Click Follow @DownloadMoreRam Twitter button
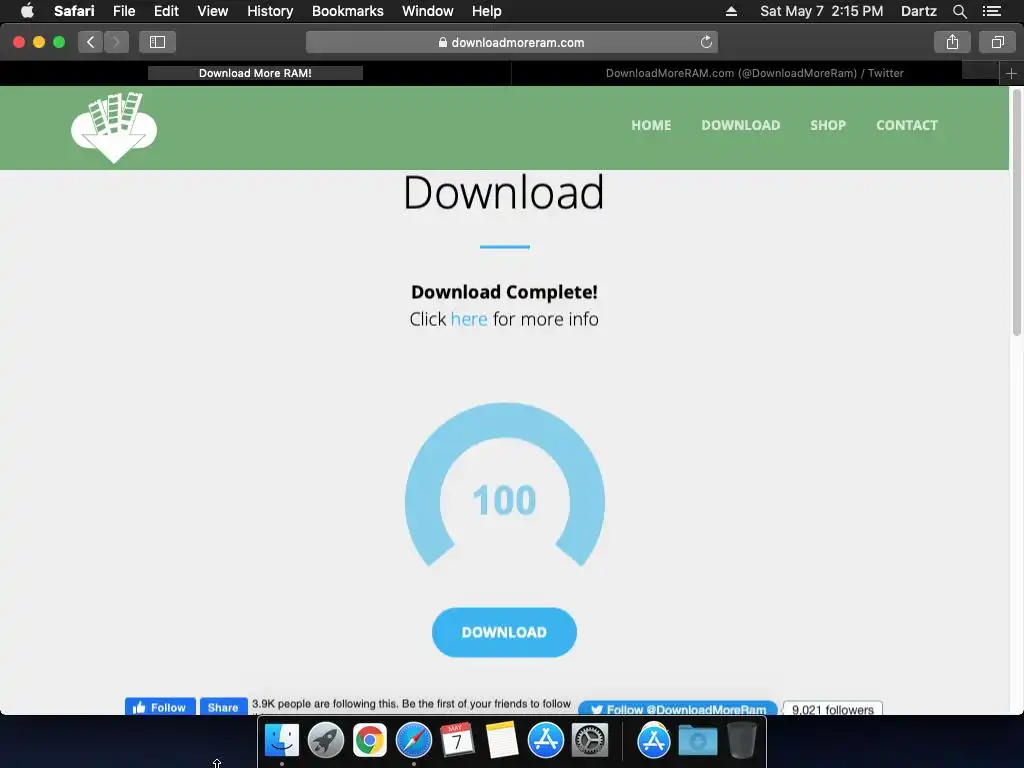This screenshot has height=768, width=1024. pos(678,709)
